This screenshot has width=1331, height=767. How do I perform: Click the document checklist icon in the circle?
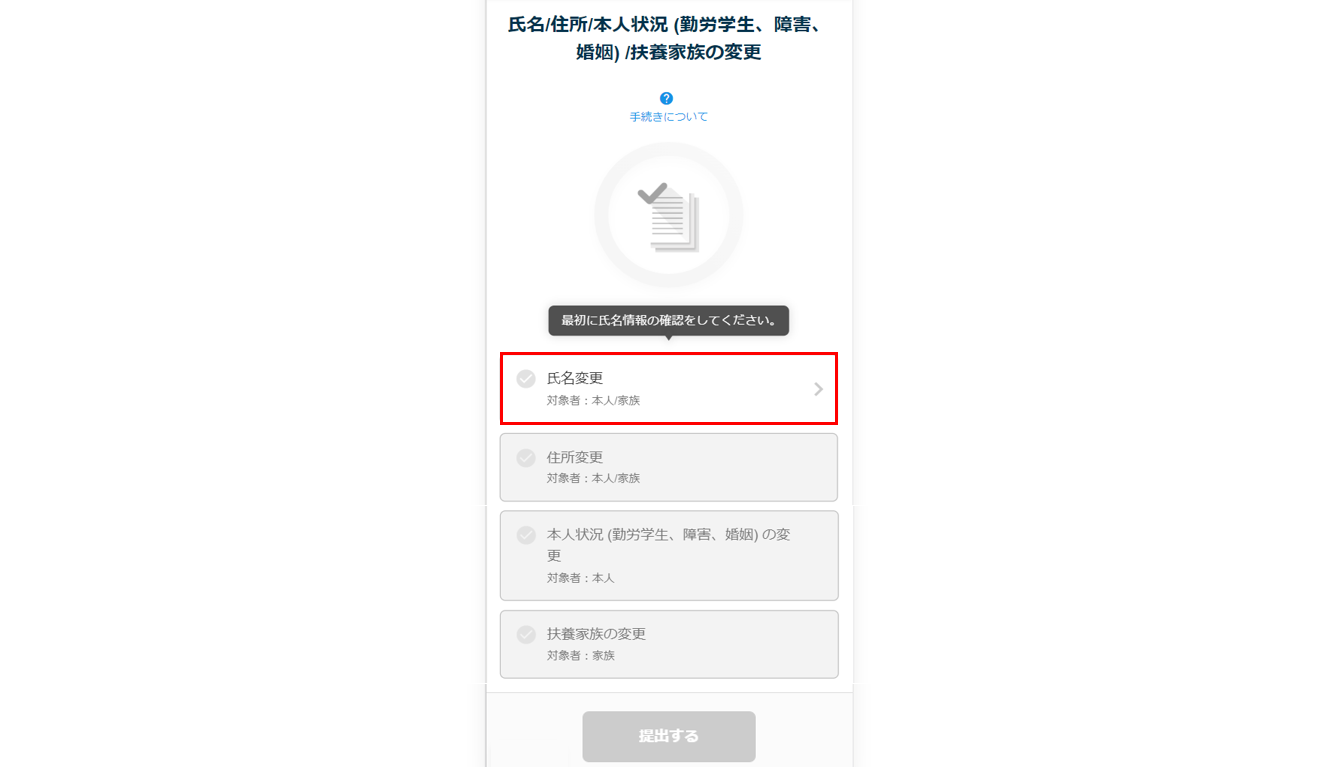(x=668, y=215)
